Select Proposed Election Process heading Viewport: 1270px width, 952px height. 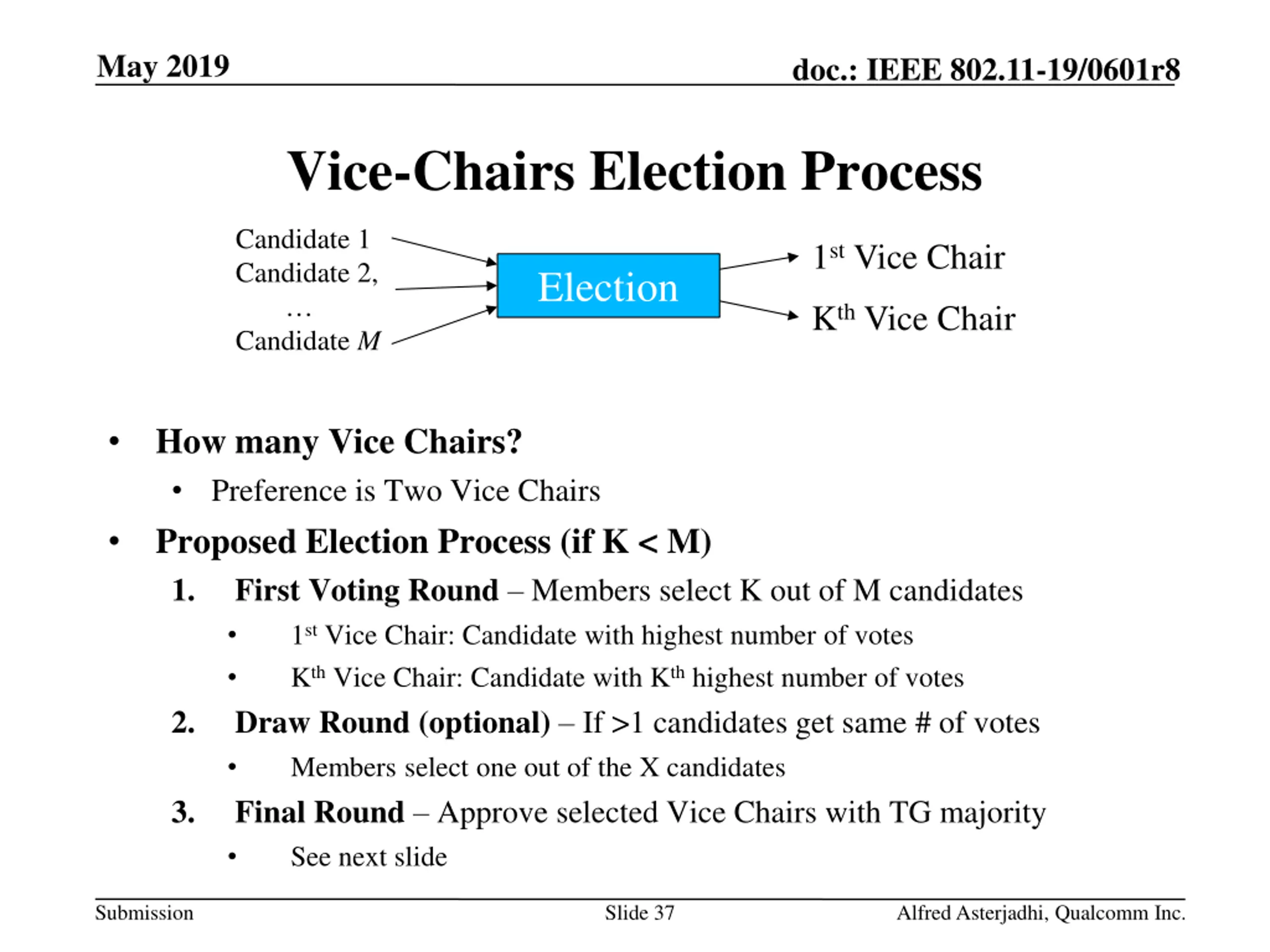click(x=434, y=542)
